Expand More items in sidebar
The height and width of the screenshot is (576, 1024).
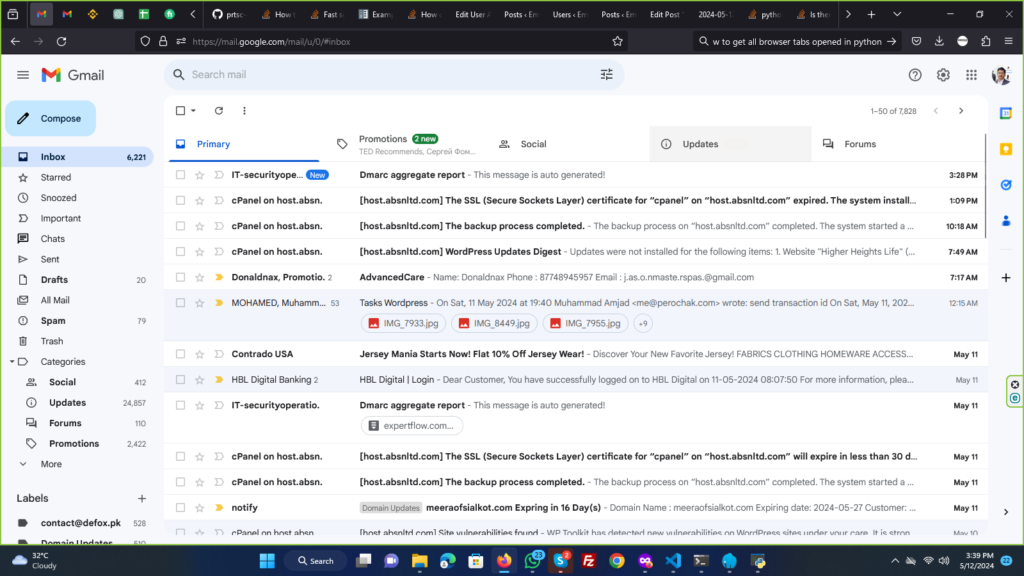50,464
